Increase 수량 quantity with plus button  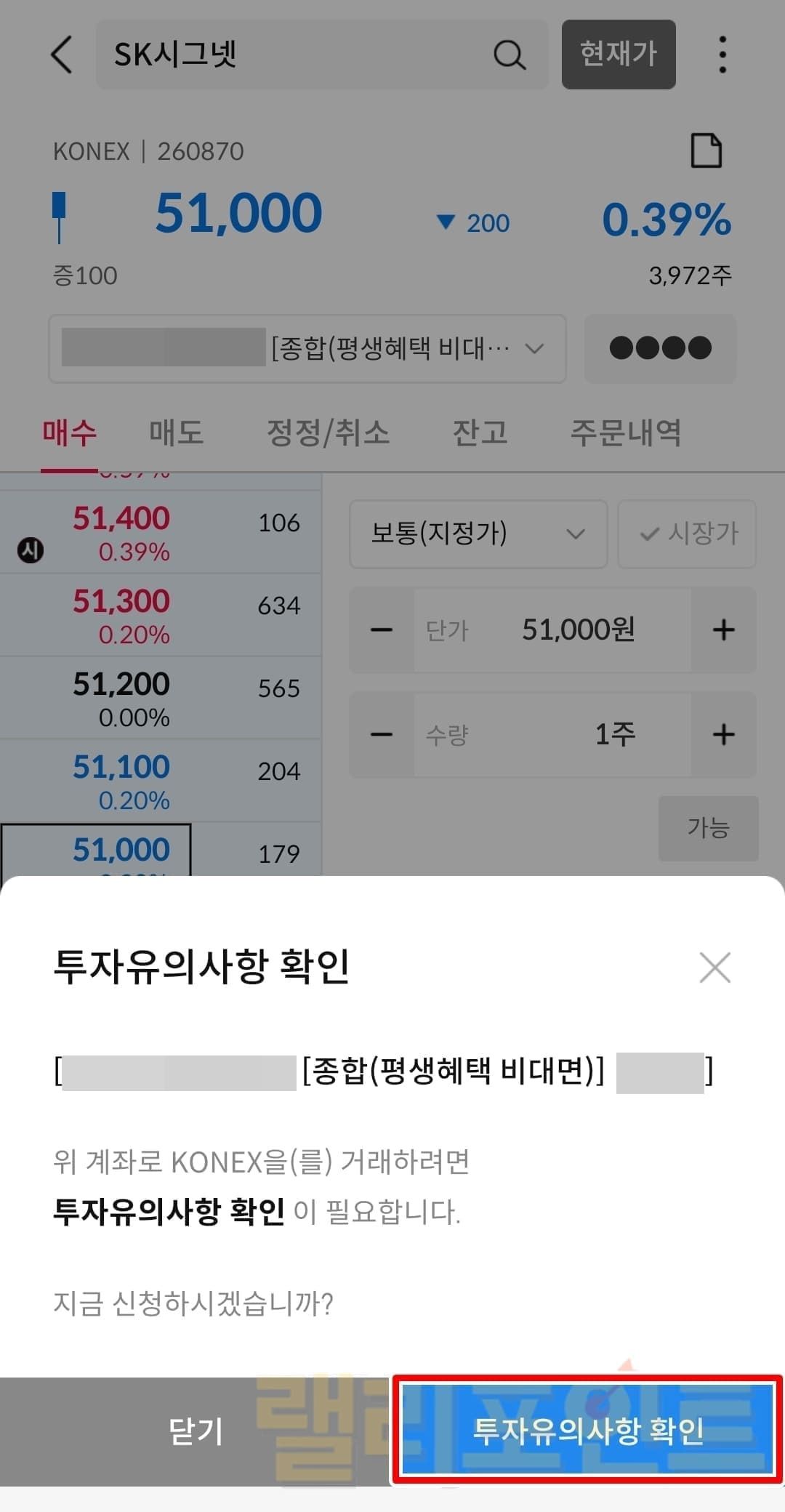pos(723,735)
